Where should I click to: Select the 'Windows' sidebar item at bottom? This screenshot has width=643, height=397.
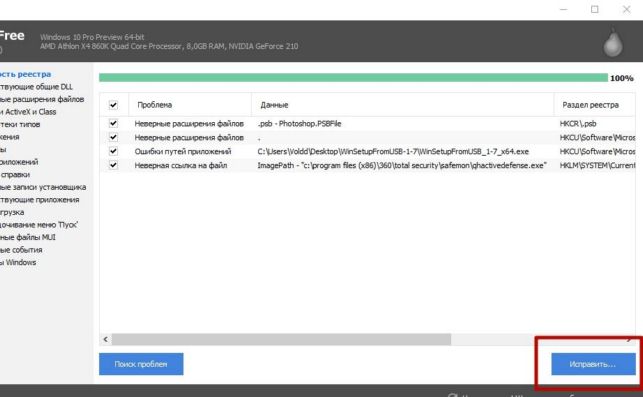[18, 262]
